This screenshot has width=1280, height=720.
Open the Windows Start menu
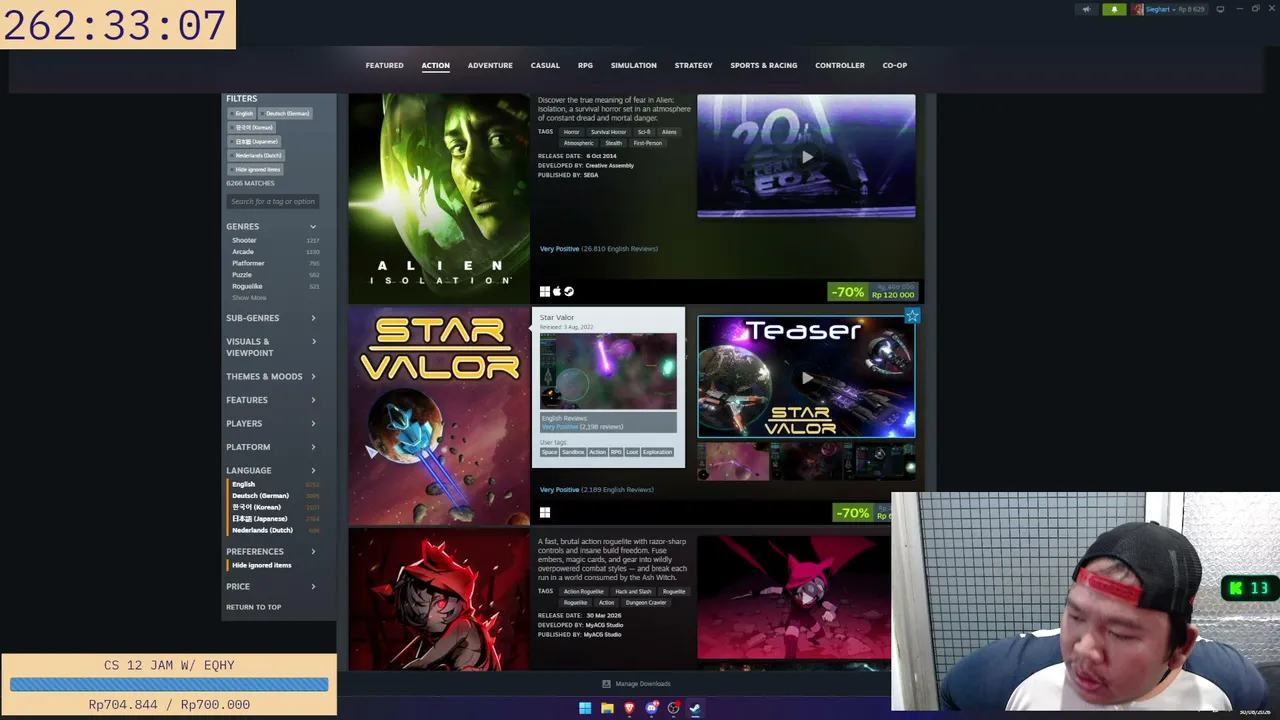(585, 708)
